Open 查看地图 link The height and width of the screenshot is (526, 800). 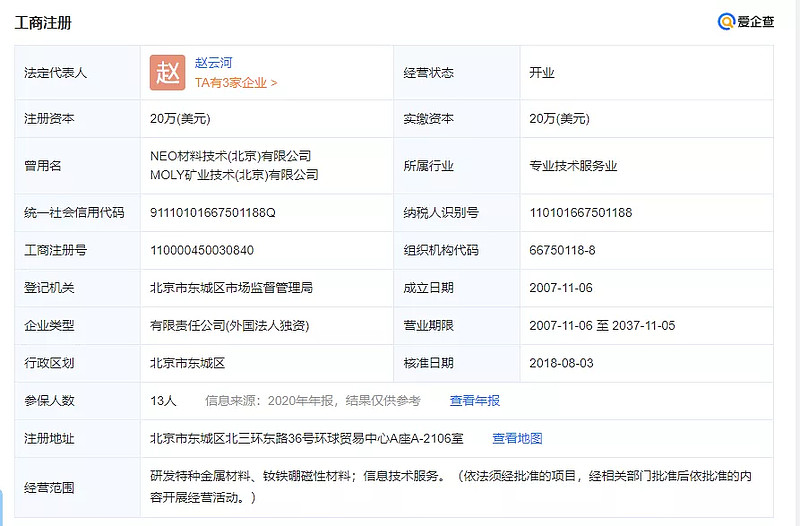(517, 438)
